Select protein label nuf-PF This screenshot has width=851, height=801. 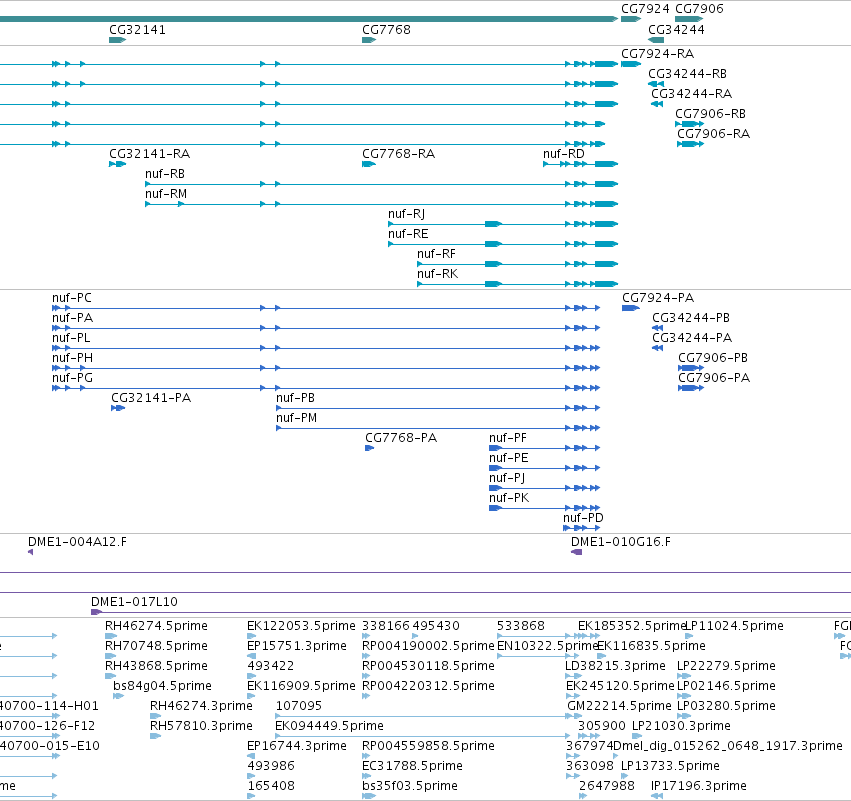[x=508, y=438]
